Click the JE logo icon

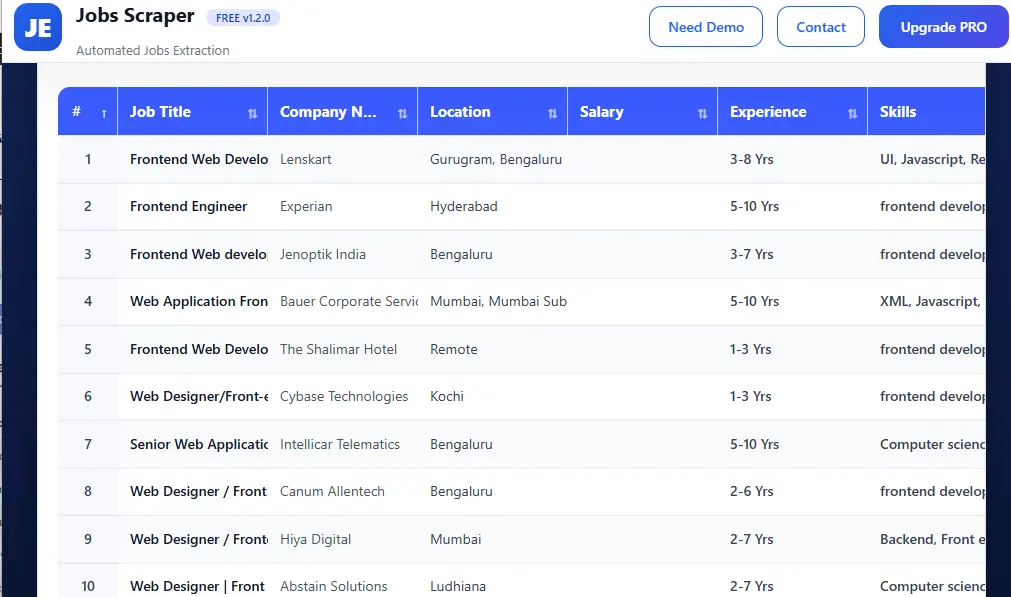tap(37, 27)
